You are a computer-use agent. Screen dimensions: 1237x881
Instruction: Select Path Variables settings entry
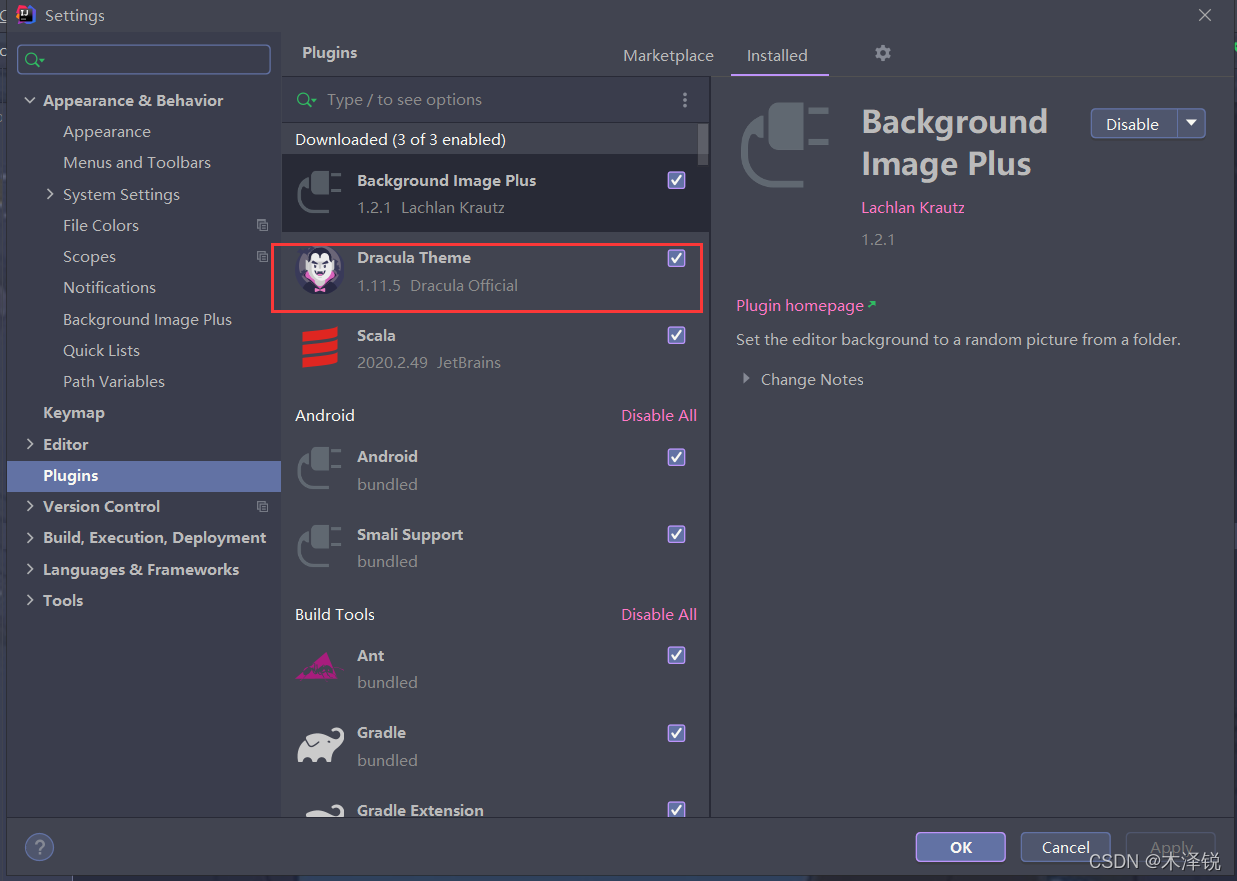pos(114,381)
